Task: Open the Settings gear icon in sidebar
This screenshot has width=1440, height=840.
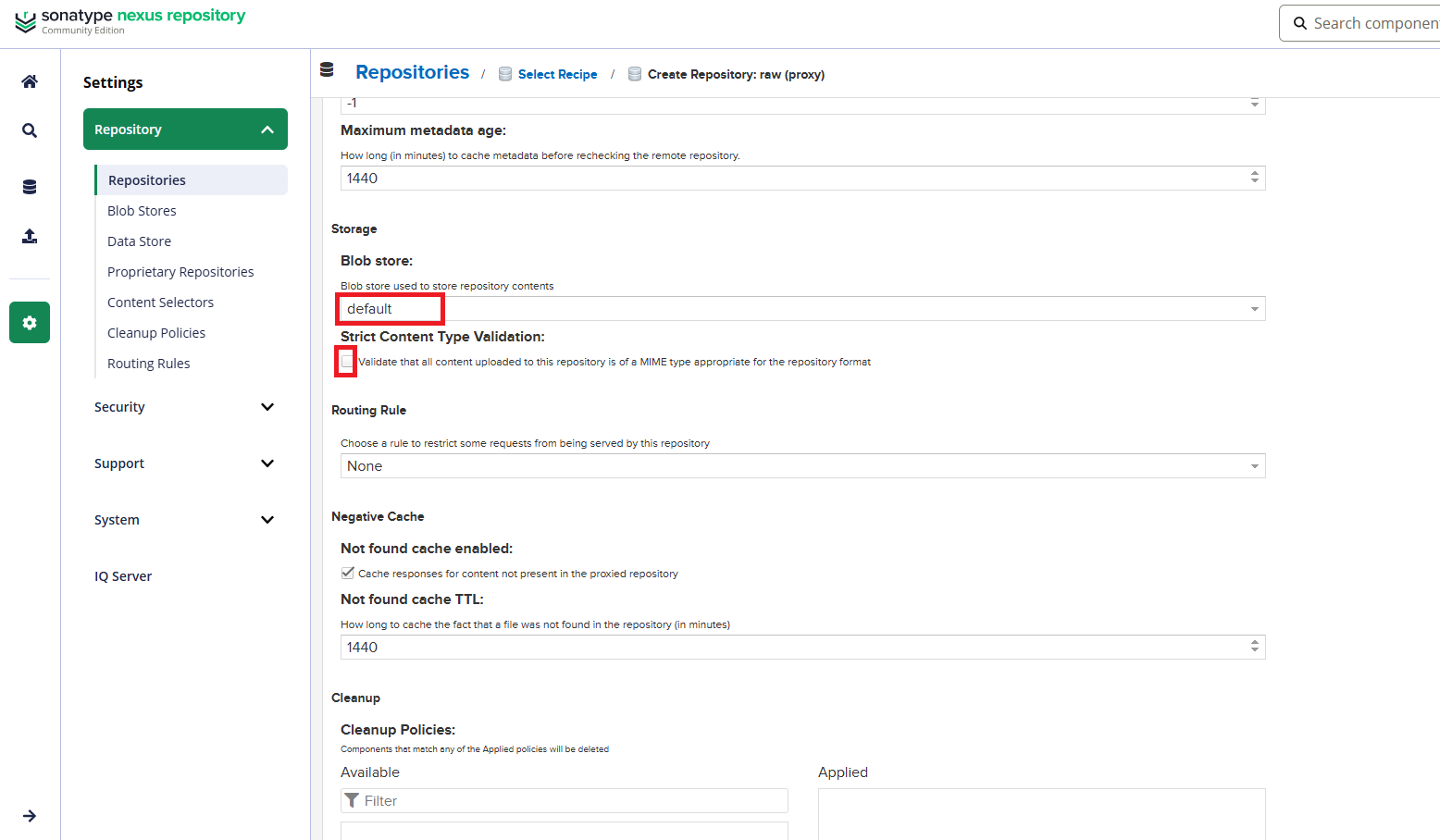Action: 30,323
